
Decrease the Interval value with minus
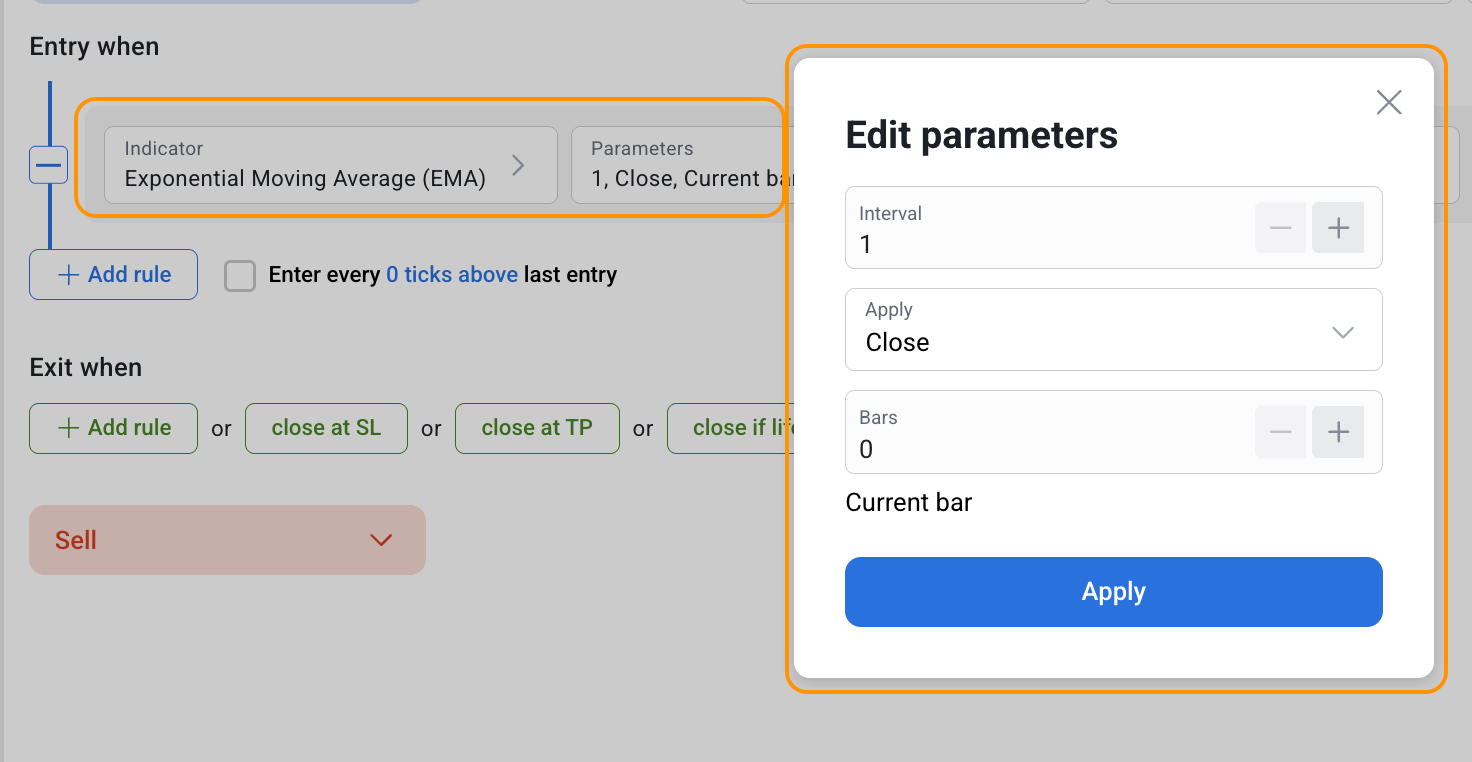[1280, 228]
